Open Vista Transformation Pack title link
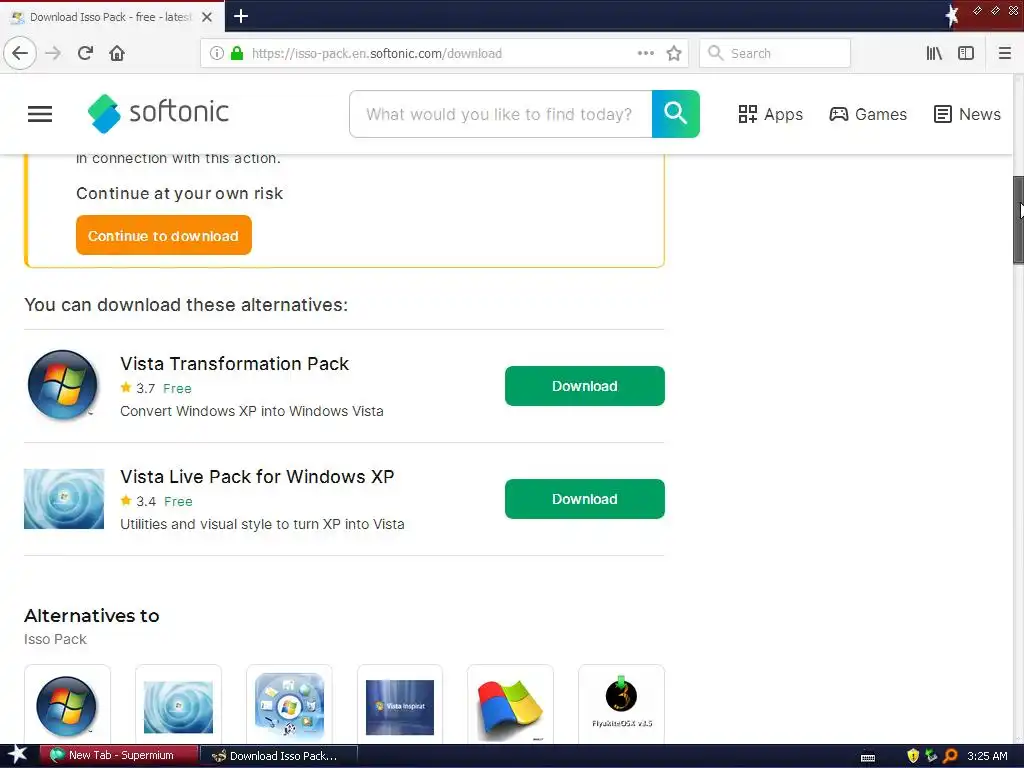 [234, 364]
